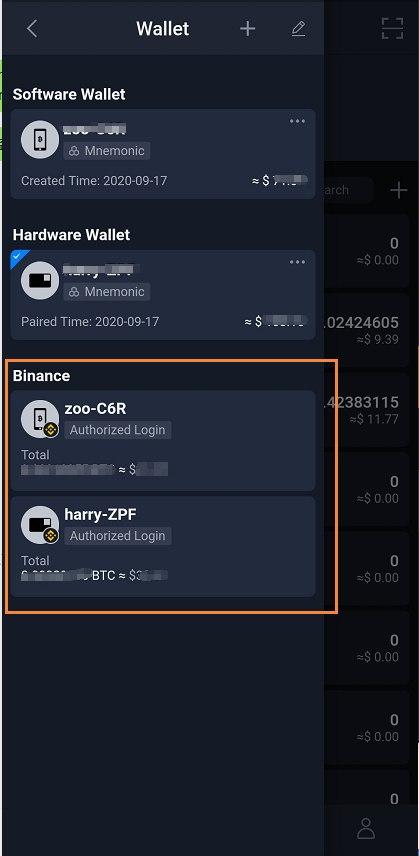Click Mnemonic tag on software wallet
The height and width of the screenshot is (856, 419).
pos(107,151)
